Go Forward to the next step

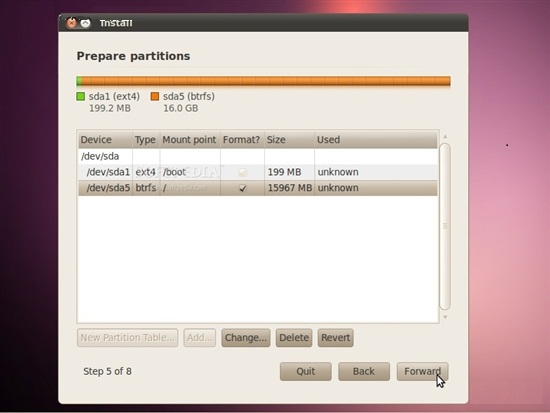point(422,371)
